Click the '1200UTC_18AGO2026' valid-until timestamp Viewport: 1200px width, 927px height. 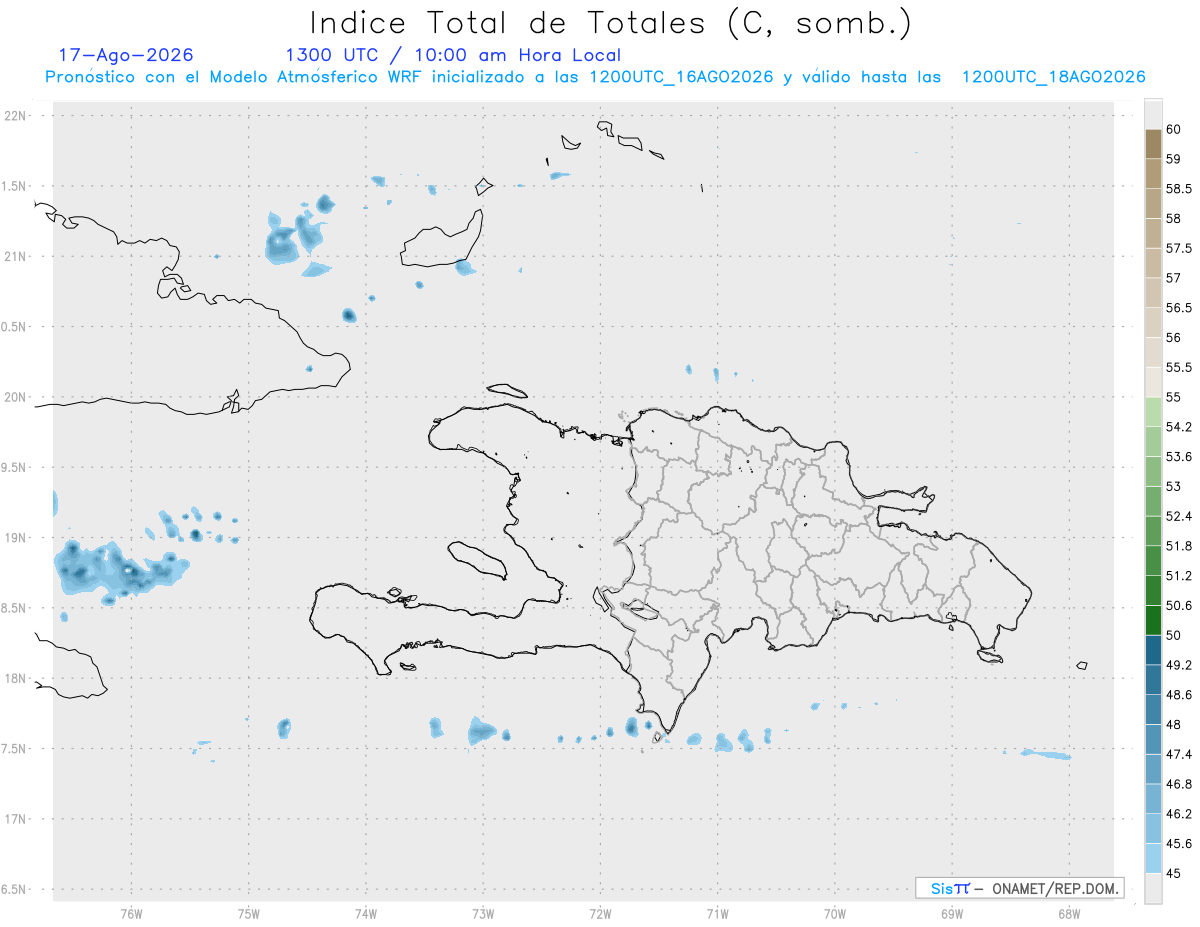click(1053, 77)
